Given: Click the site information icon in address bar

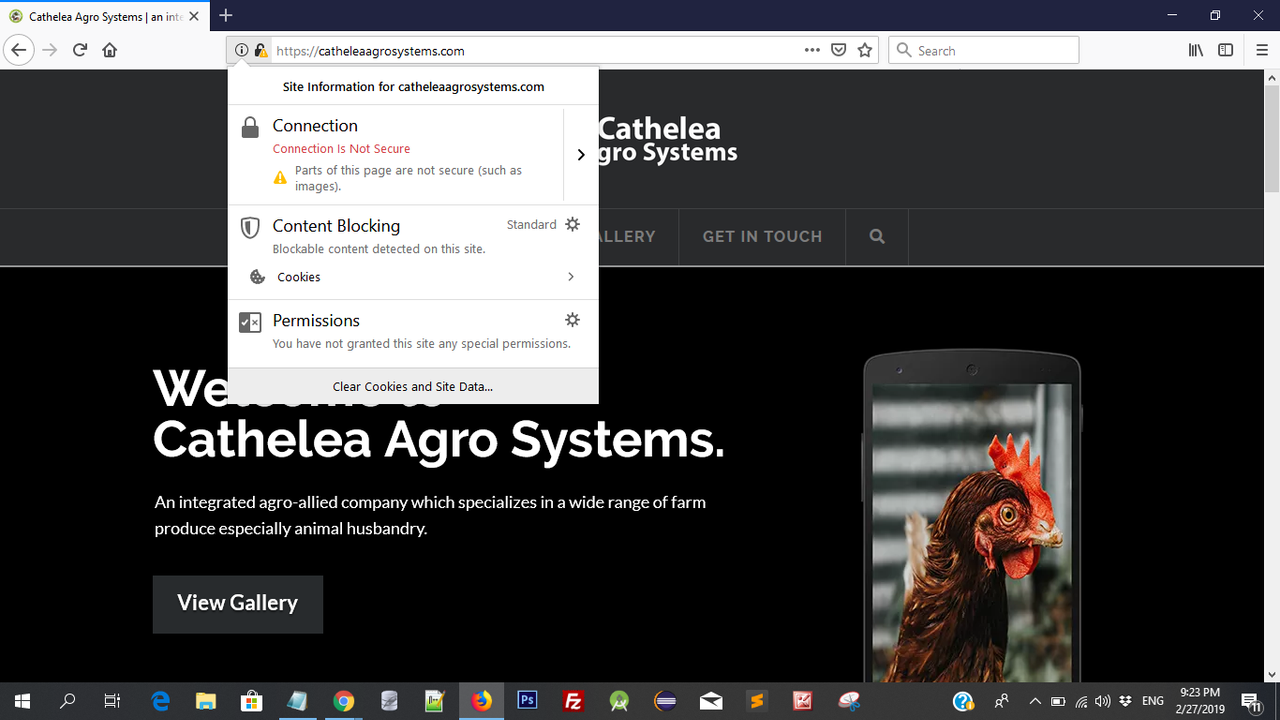Looking at the screenshot, I should coord(241,50).
